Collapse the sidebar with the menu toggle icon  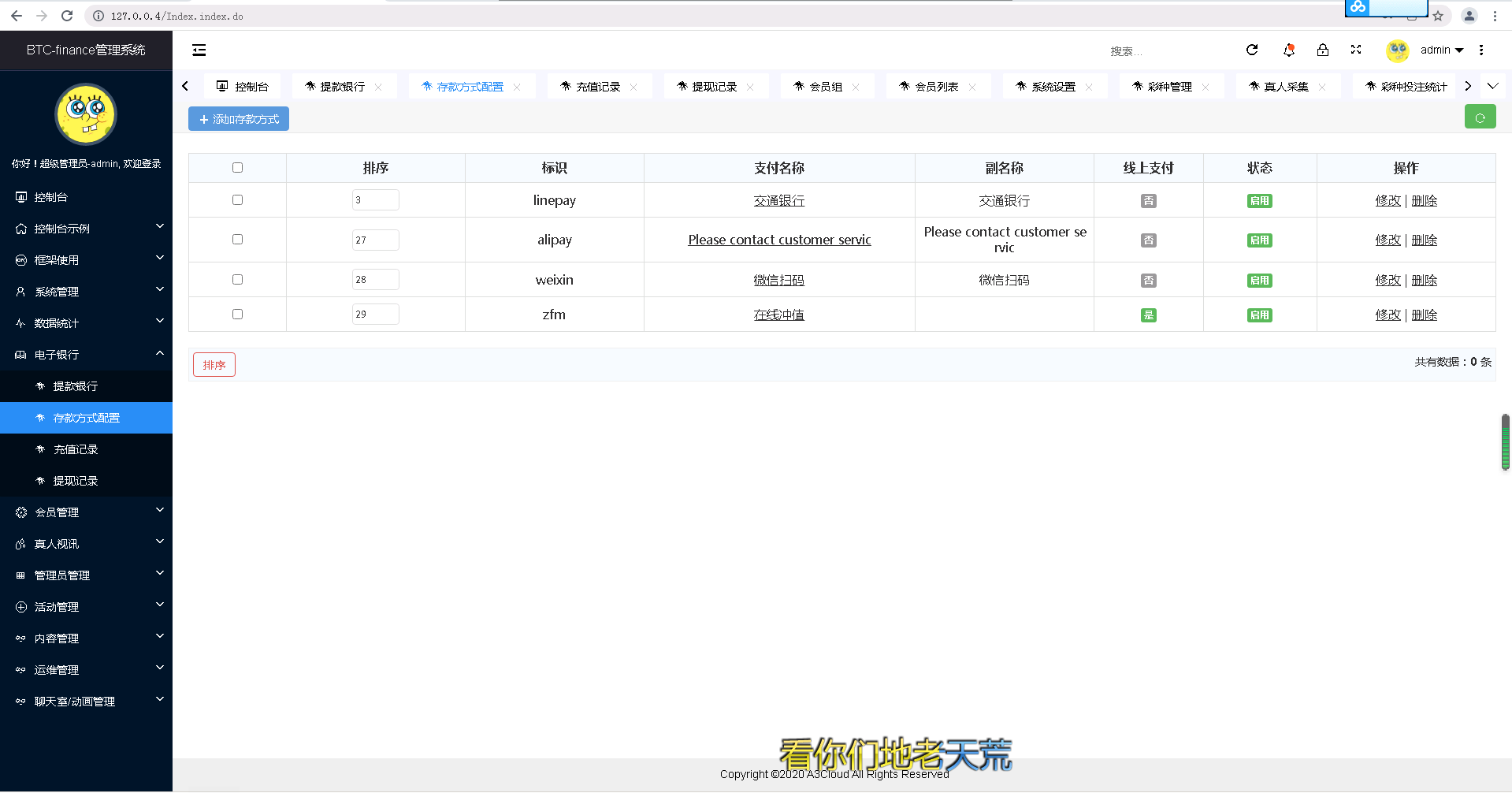199,50
